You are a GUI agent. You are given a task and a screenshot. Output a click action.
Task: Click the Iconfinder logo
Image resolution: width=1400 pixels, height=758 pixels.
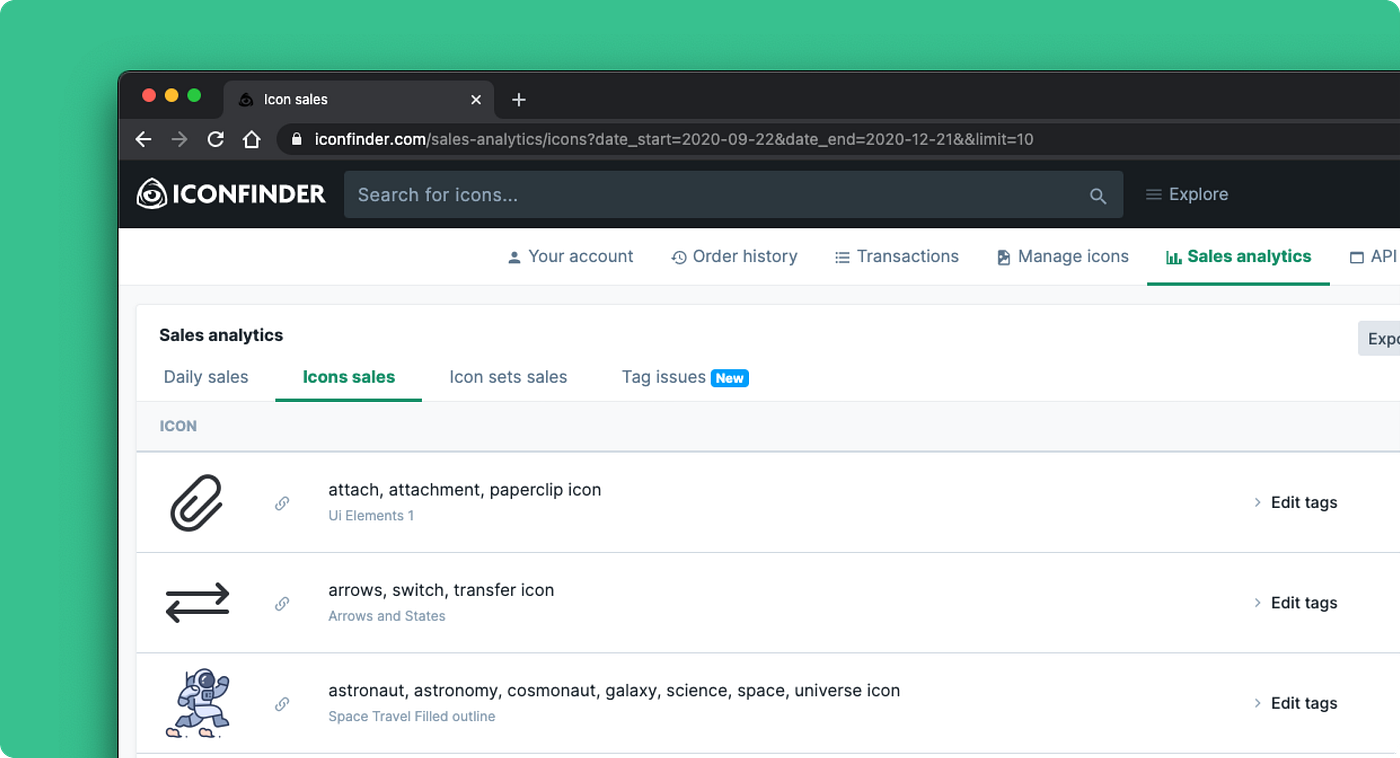coord(231,194)
